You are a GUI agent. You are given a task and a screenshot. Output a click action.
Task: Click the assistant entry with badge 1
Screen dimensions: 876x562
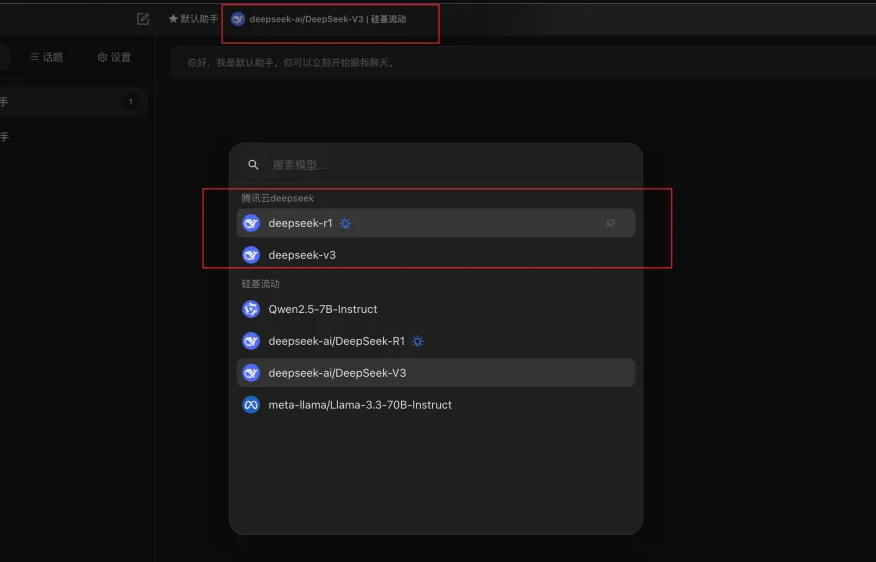[x=70, y=101]
